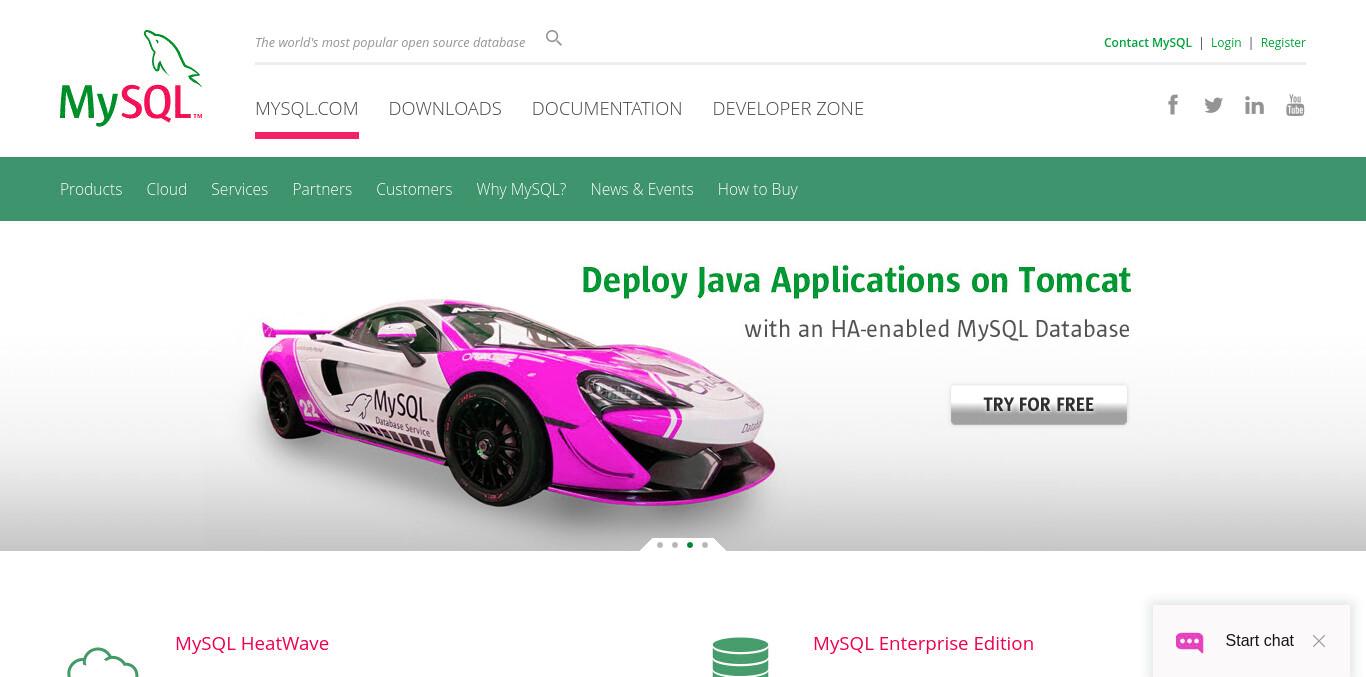Screen dimensions: 1366x677
Task: Open Contact MySQL link
Action: point(1148,42)
